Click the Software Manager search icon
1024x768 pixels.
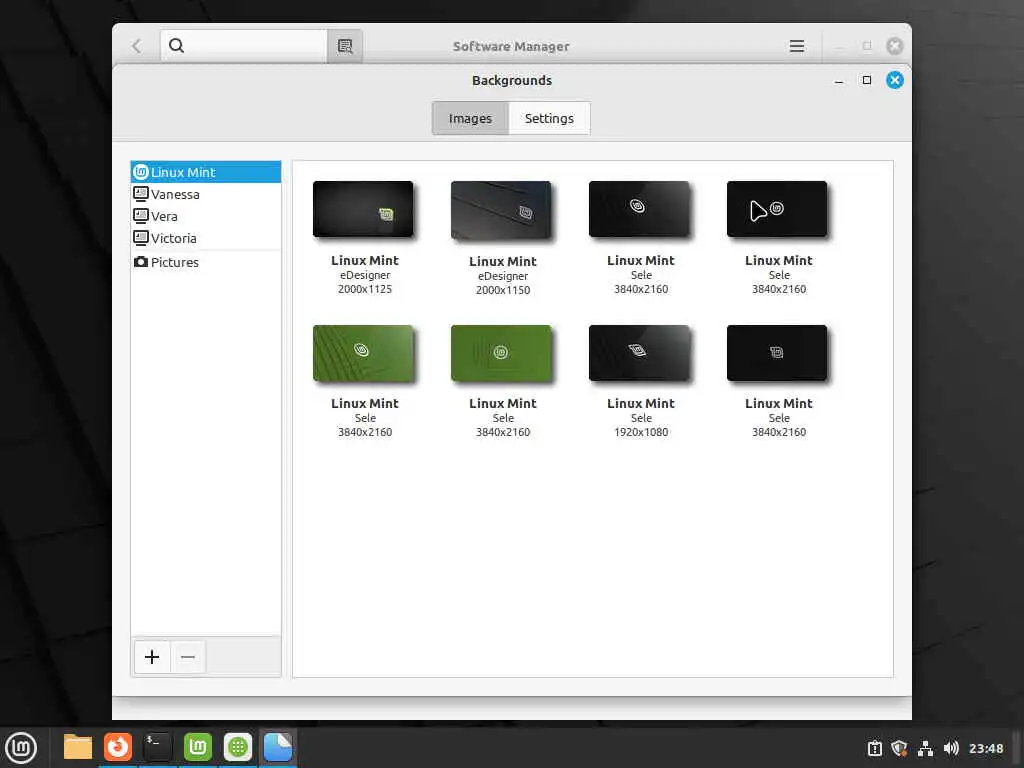click(176, 46)
